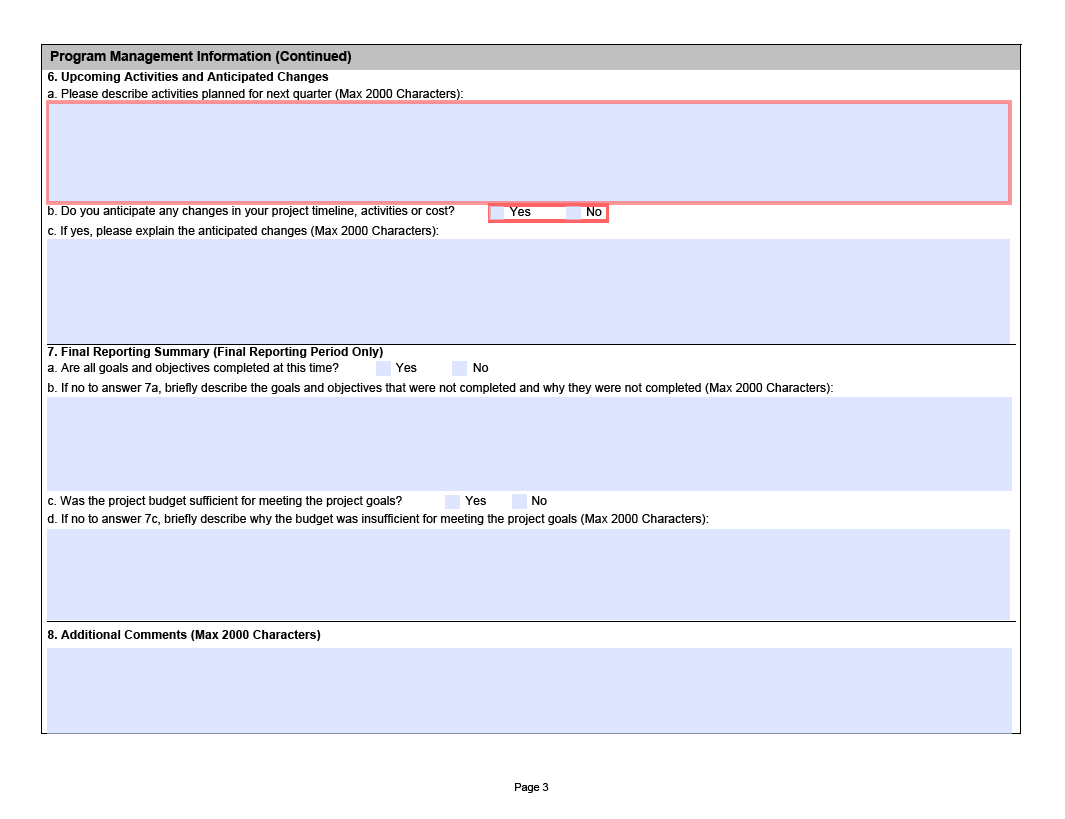The height and width of the screenshot is (819, 1065).
Task: Check No for project budget sufficient
Action: [x=519, y=501]
